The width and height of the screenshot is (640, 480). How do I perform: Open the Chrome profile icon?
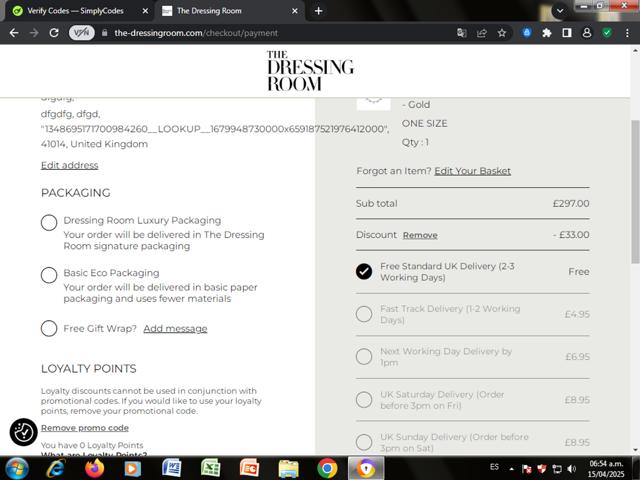pyautogui.click(x=587, y=33)
